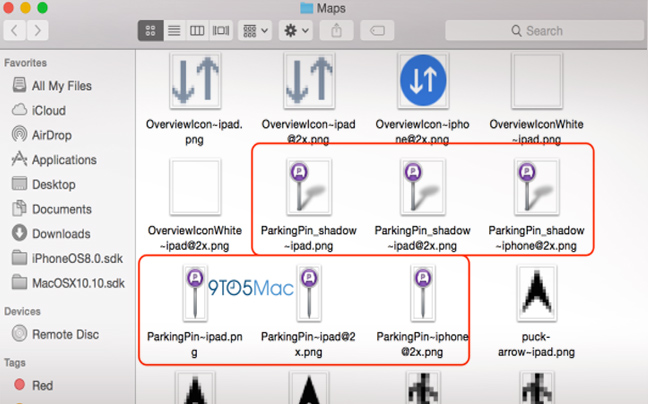The image size is (648, 404).
Task: Select ParkingPin~ipad@2x.png pin icon
Action: click(x=309, y=293)
